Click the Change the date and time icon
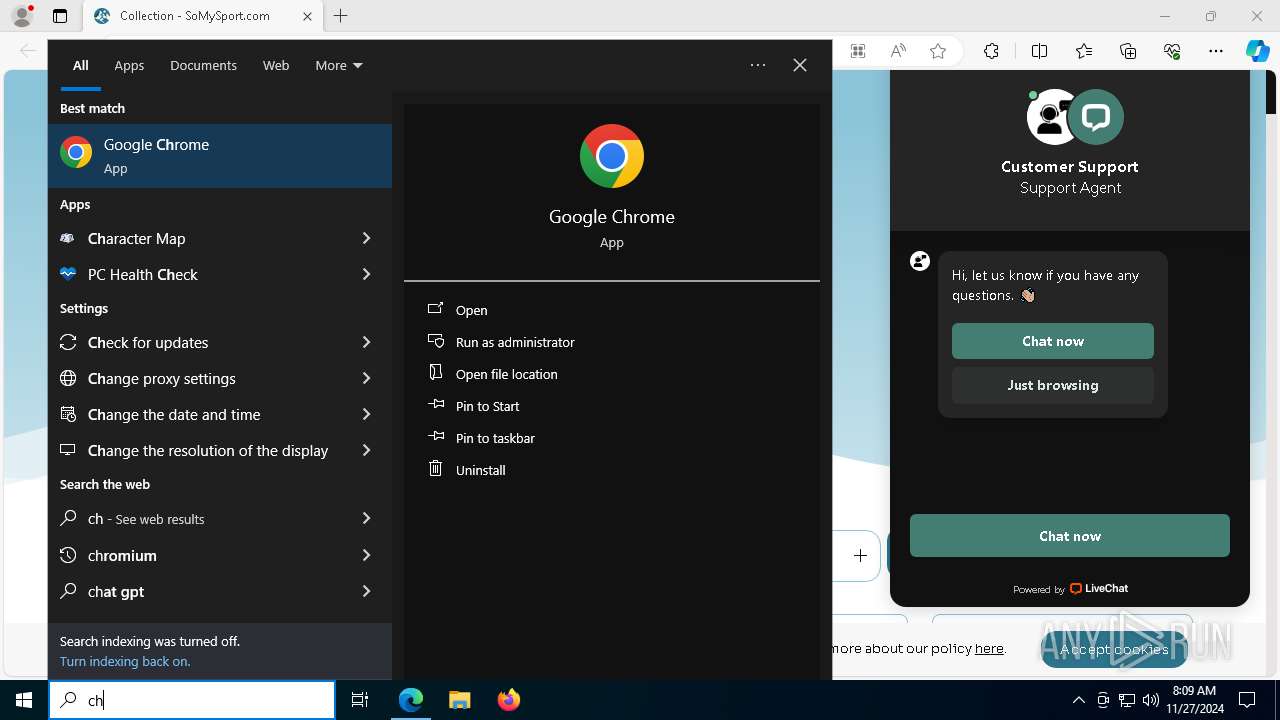This screenshot has width=1280, height=720. (68, 414)
